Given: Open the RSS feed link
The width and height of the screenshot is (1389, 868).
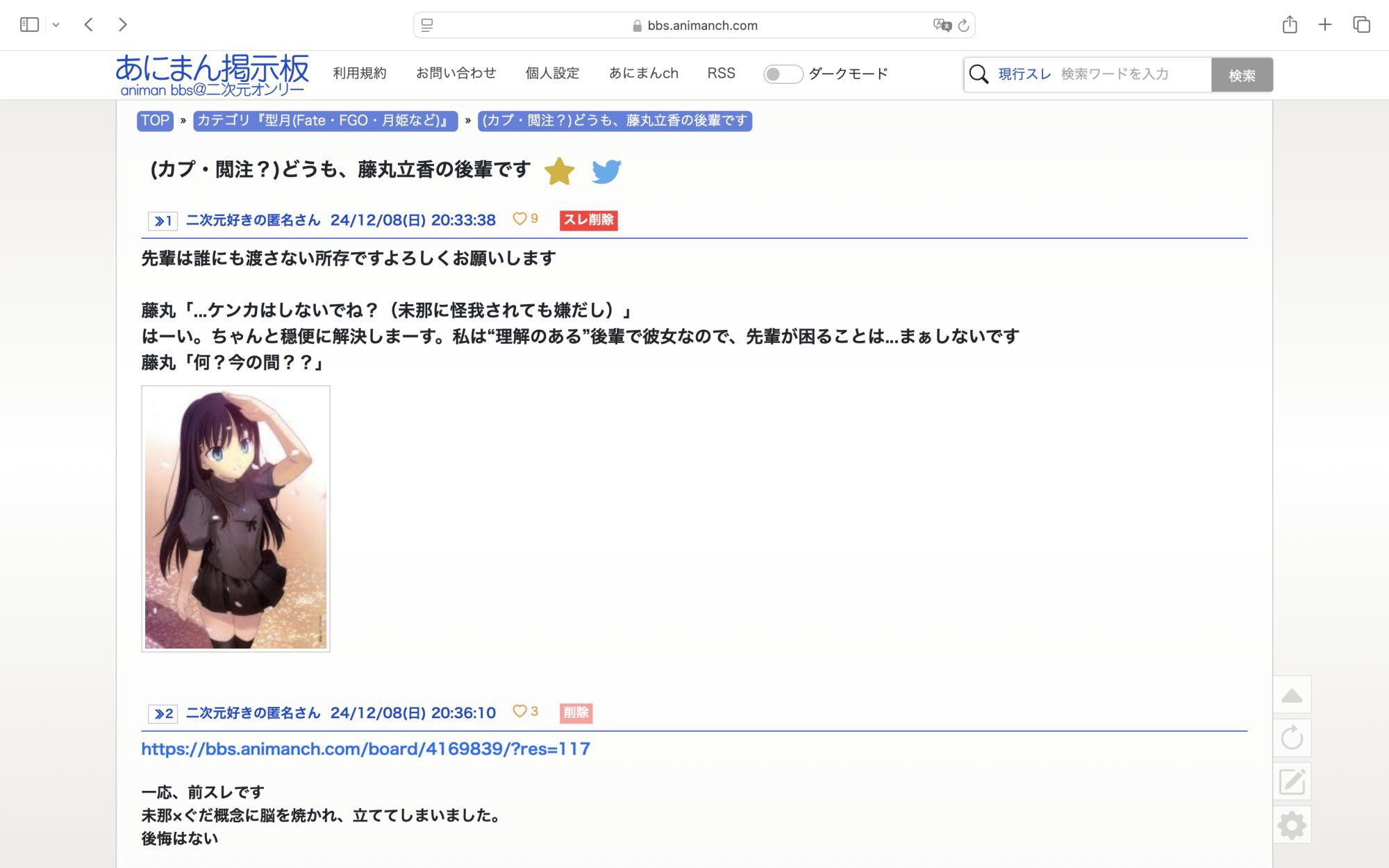Looking at the screenshot, I should coord(721,74).
